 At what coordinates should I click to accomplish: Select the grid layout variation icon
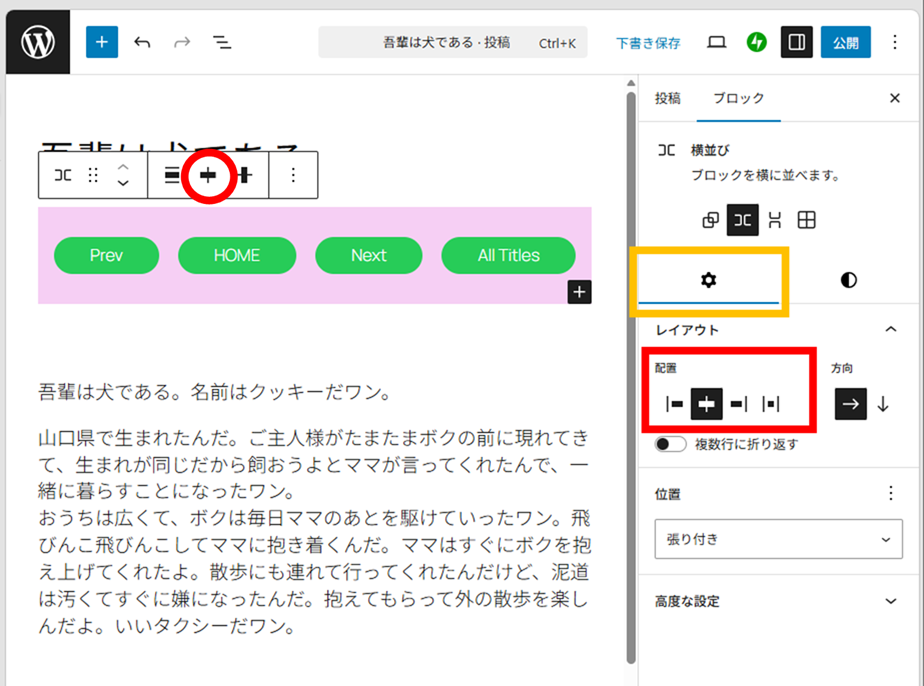(806, 220)
